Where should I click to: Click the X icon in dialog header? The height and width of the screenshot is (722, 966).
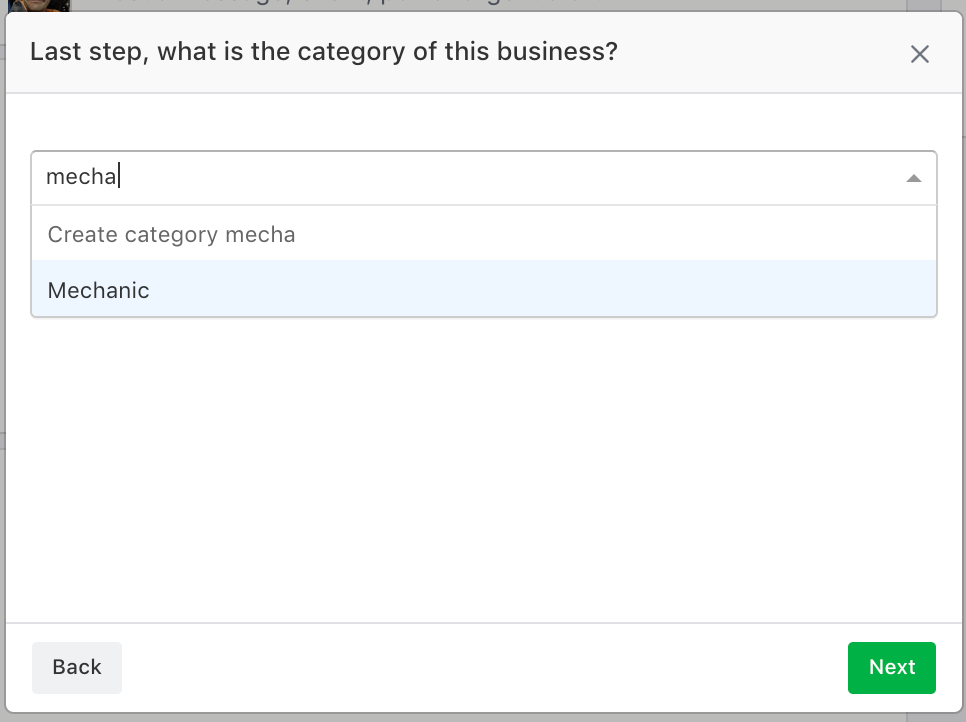click(x=919, y=54)
